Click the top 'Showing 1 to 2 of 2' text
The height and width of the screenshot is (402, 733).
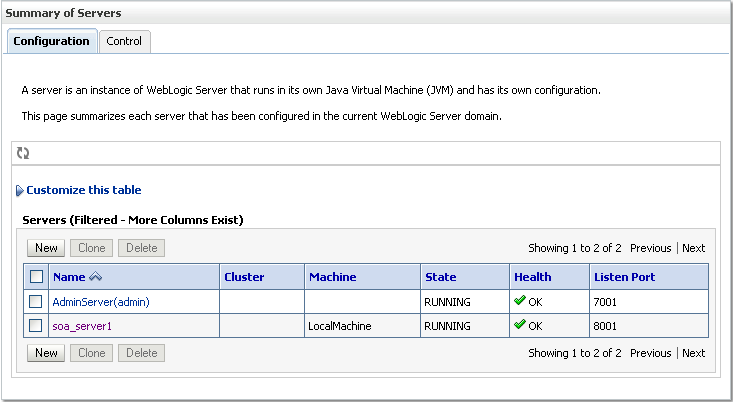pyautogui.click(x=575, y=248)
